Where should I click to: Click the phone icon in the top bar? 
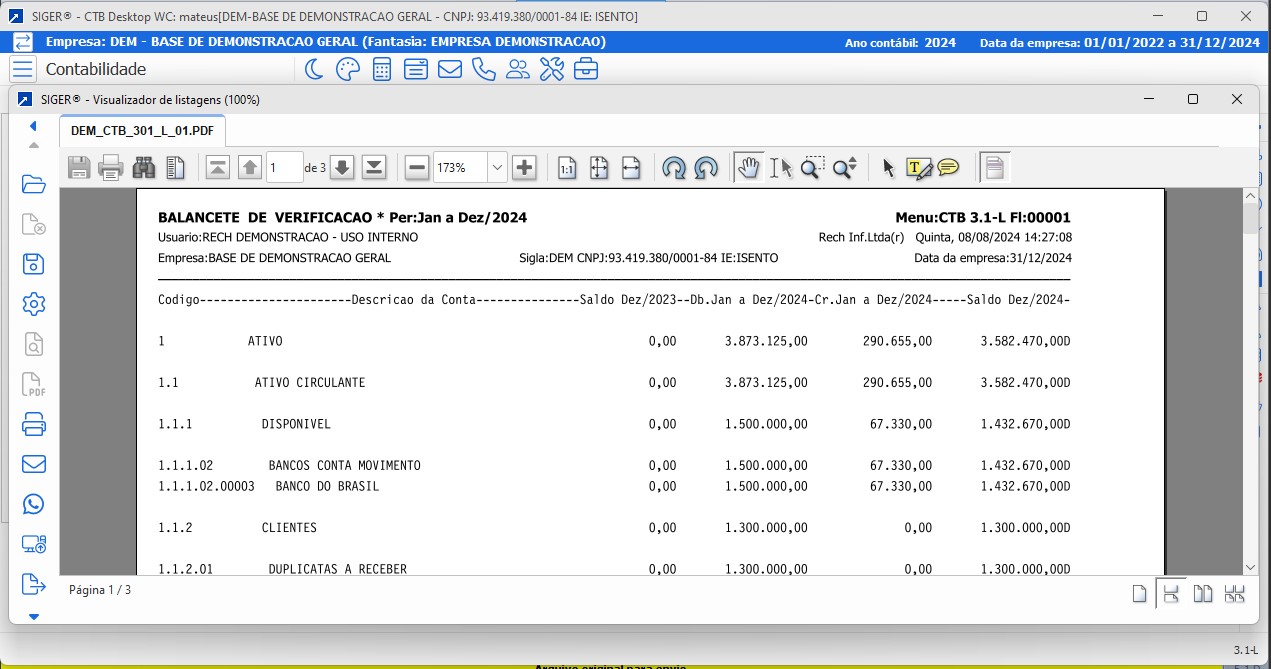click(484, 69)
